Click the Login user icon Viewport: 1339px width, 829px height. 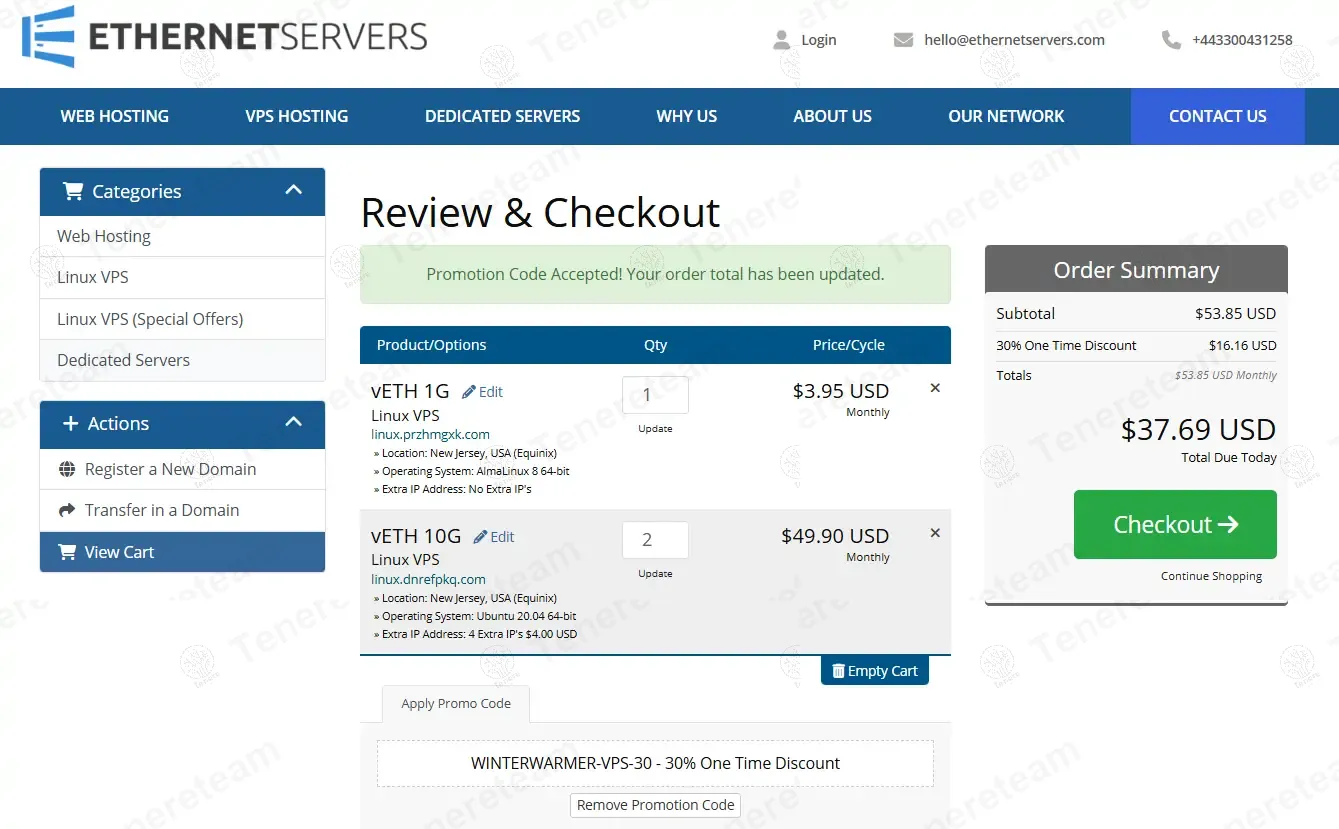click(781, 40)
